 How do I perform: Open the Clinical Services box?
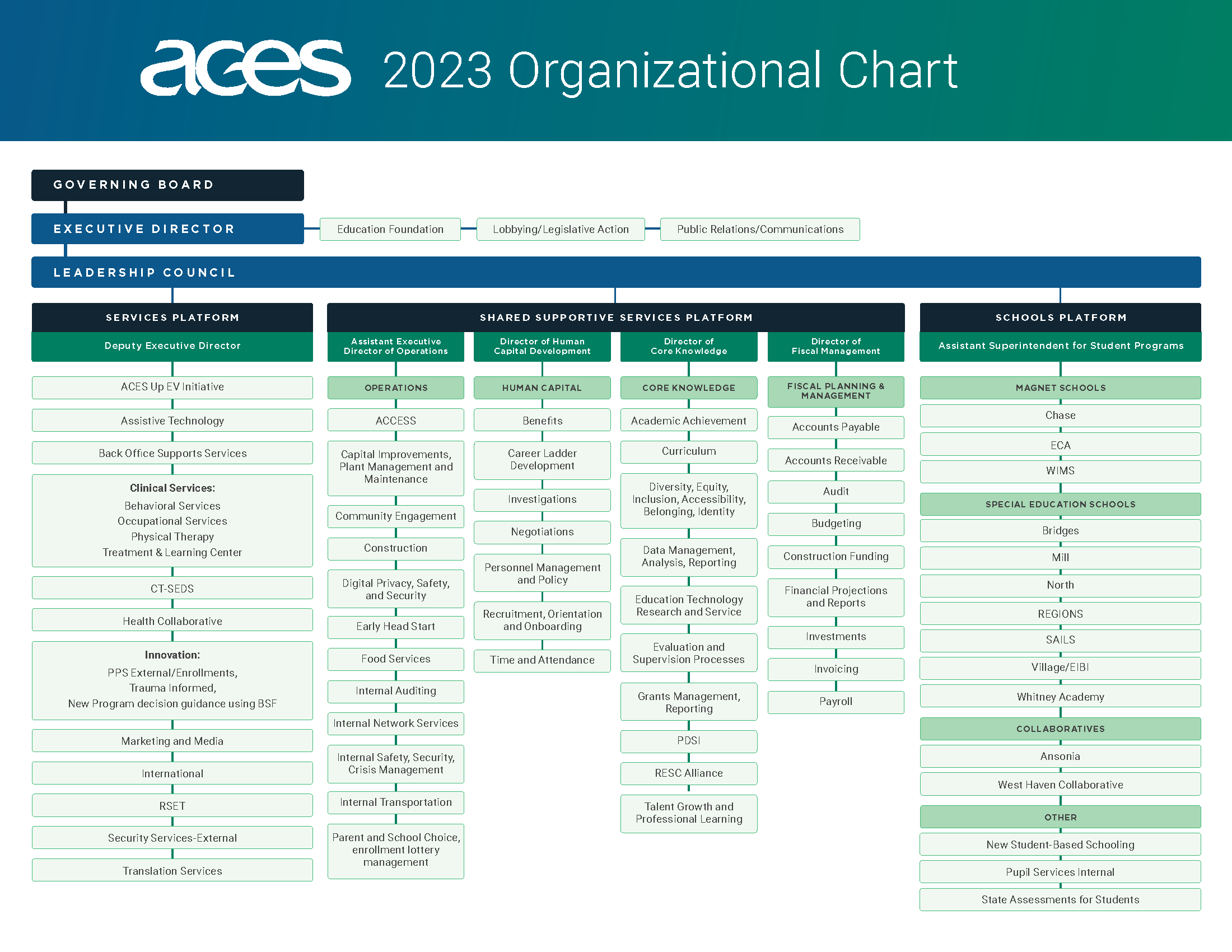pyautogui.click(x=172, y=521)
